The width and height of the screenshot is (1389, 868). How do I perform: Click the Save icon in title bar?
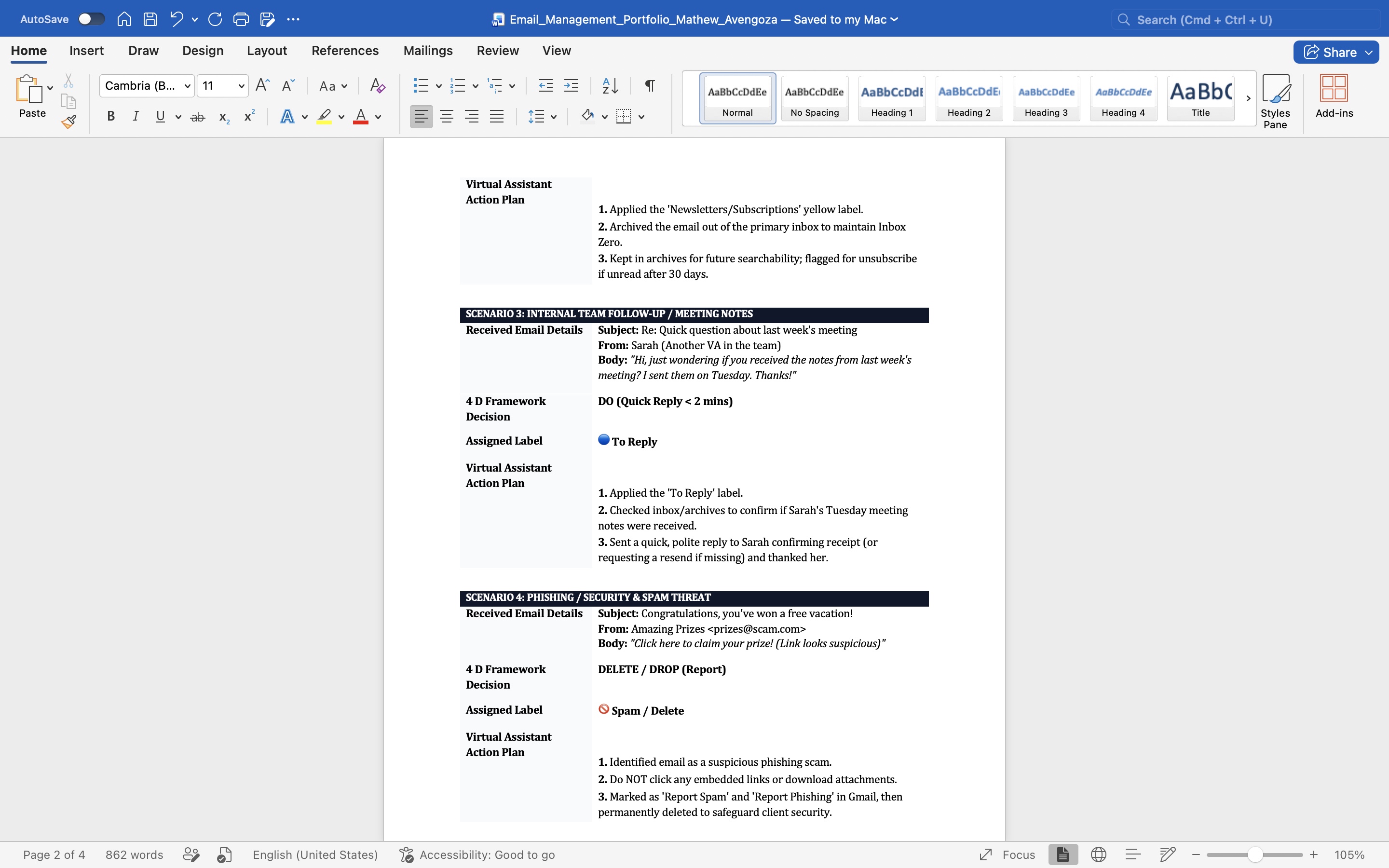pos(150,19)
